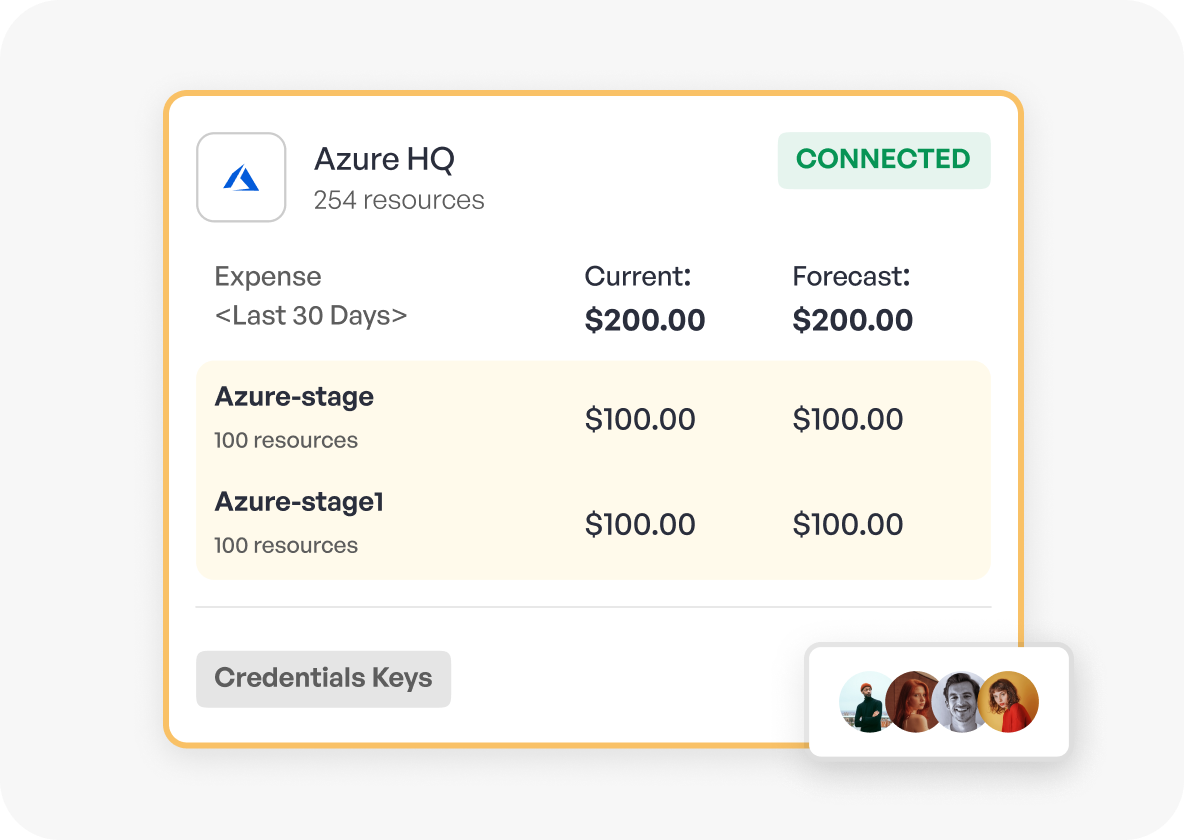This screenshot has width=1184, height=840.
Task: Click Azure-stage current cost $100.00
Action: pos(640,419)
